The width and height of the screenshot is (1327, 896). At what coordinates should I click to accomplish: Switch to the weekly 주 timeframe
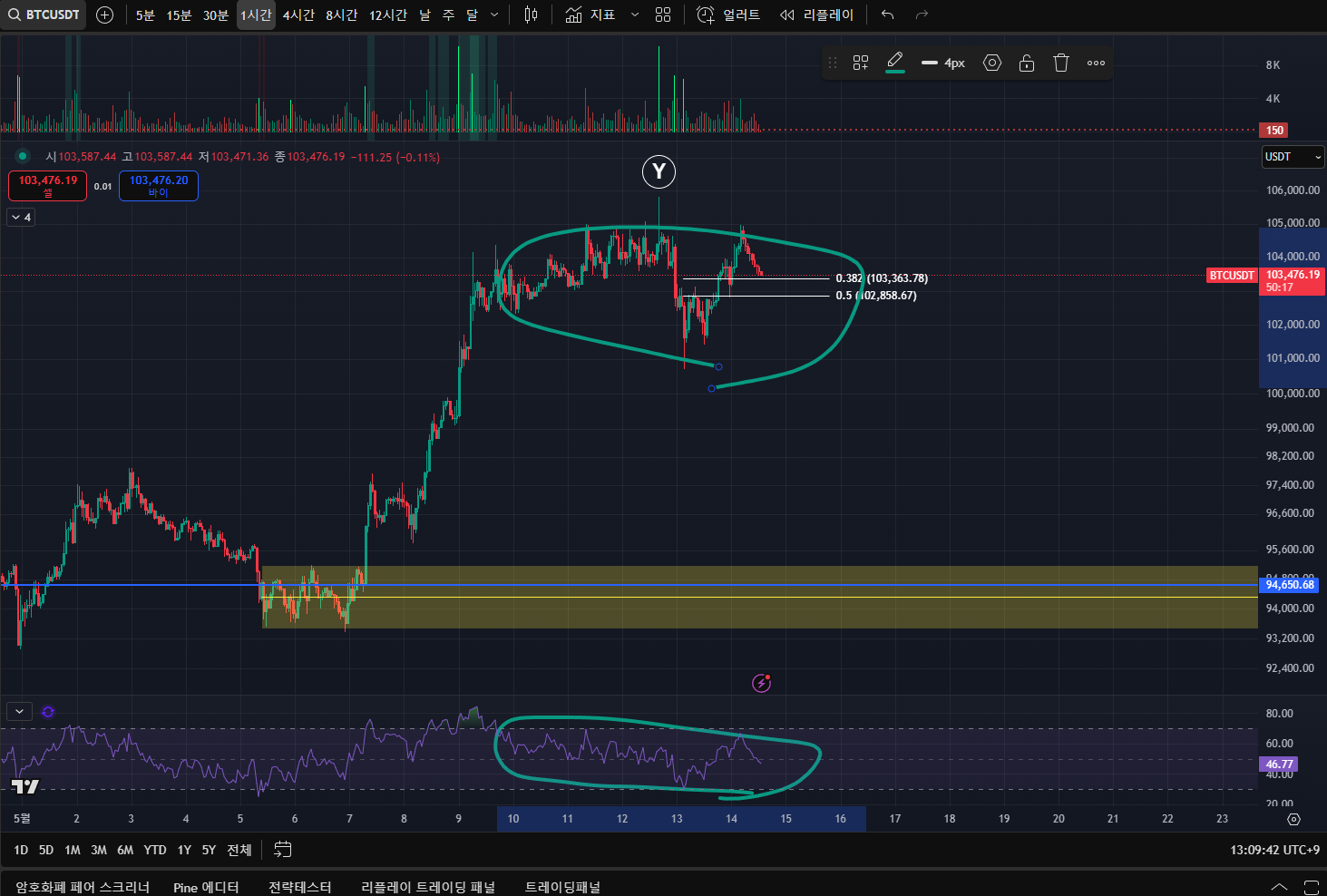point(448,15)
